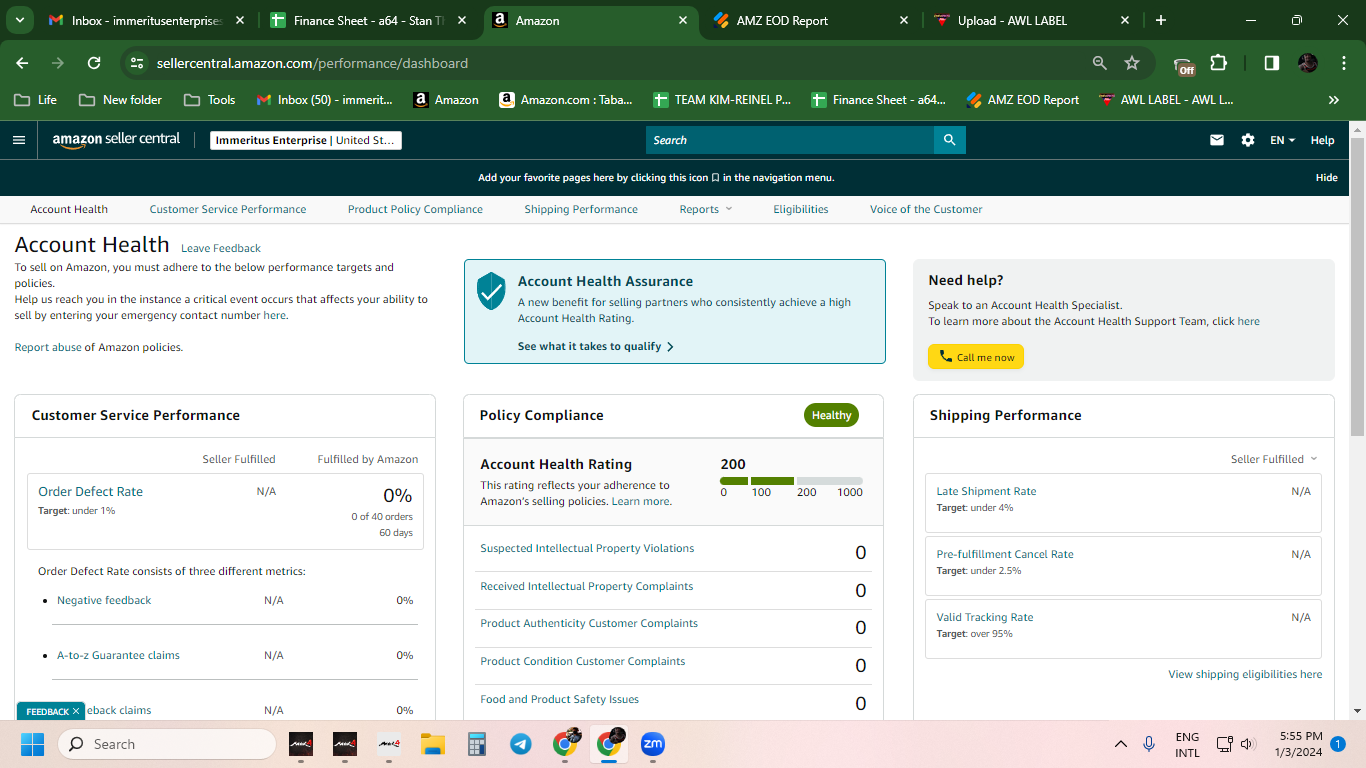Click the Valid Tracking Rate link

coord(985,617)
